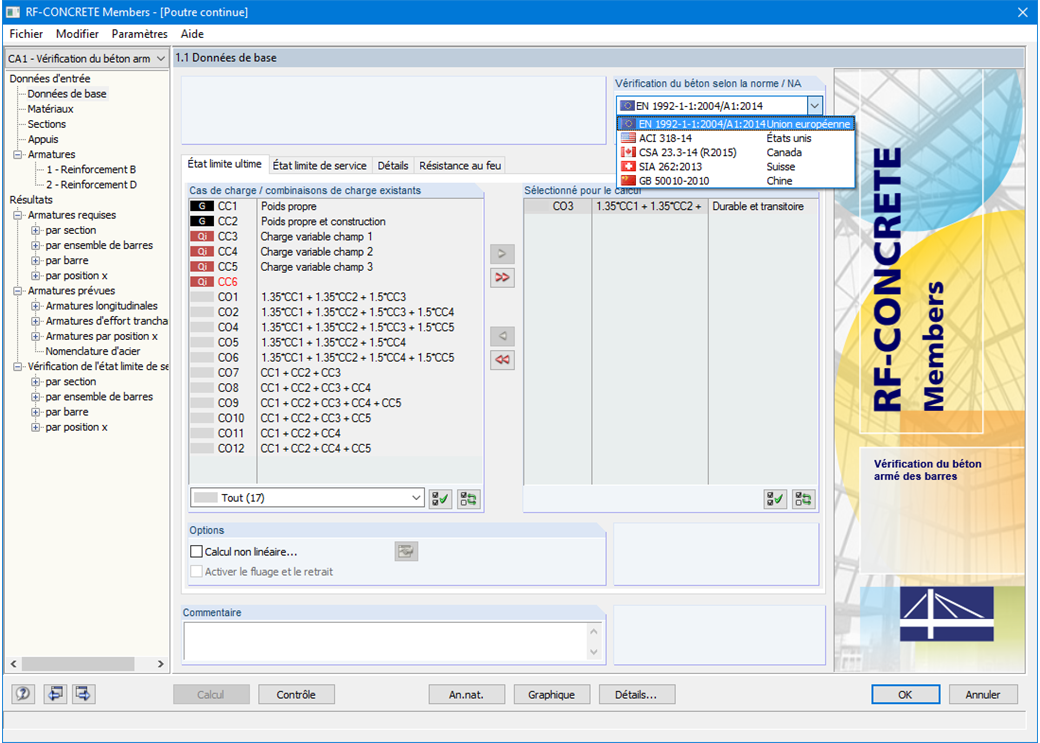This screenshot has width=1040, height=743.
Task: Open the CA1 design case dropdown
Action: click(x=160, y=59)
